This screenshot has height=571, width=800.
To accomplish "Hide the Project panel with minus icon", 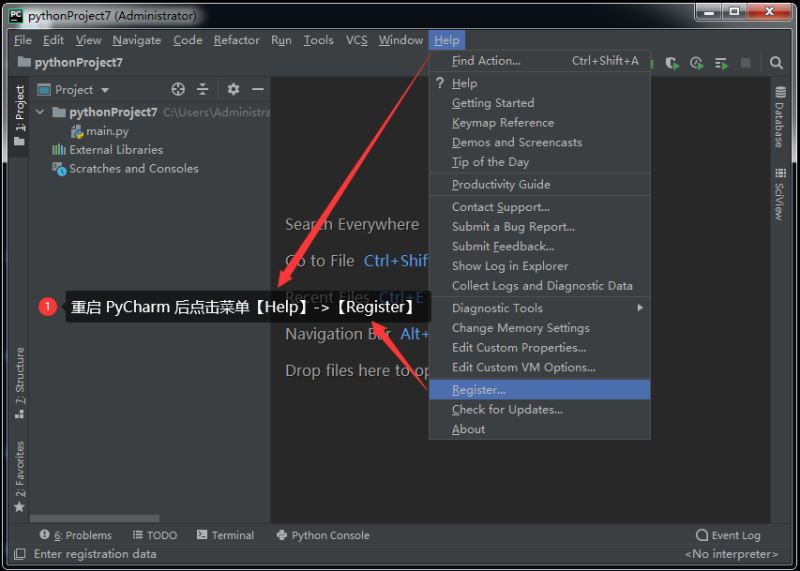I will (x=257, y=89).
